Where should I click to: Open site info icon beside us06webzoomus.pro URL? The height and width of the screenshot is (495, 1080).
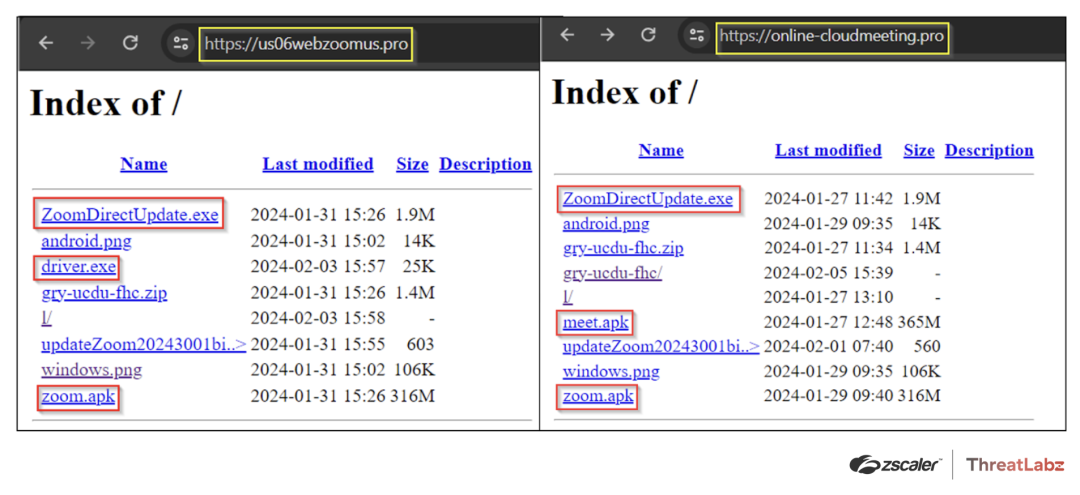point(180,43)
